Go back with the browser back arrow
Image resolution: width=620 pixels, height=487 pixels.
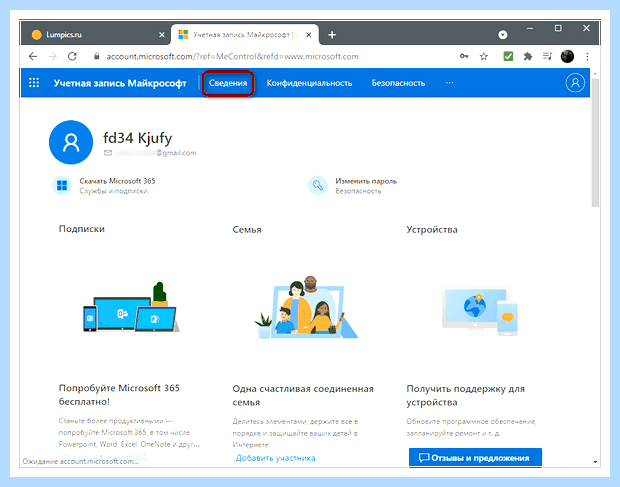pyautogui.click(x=33, y=57)
